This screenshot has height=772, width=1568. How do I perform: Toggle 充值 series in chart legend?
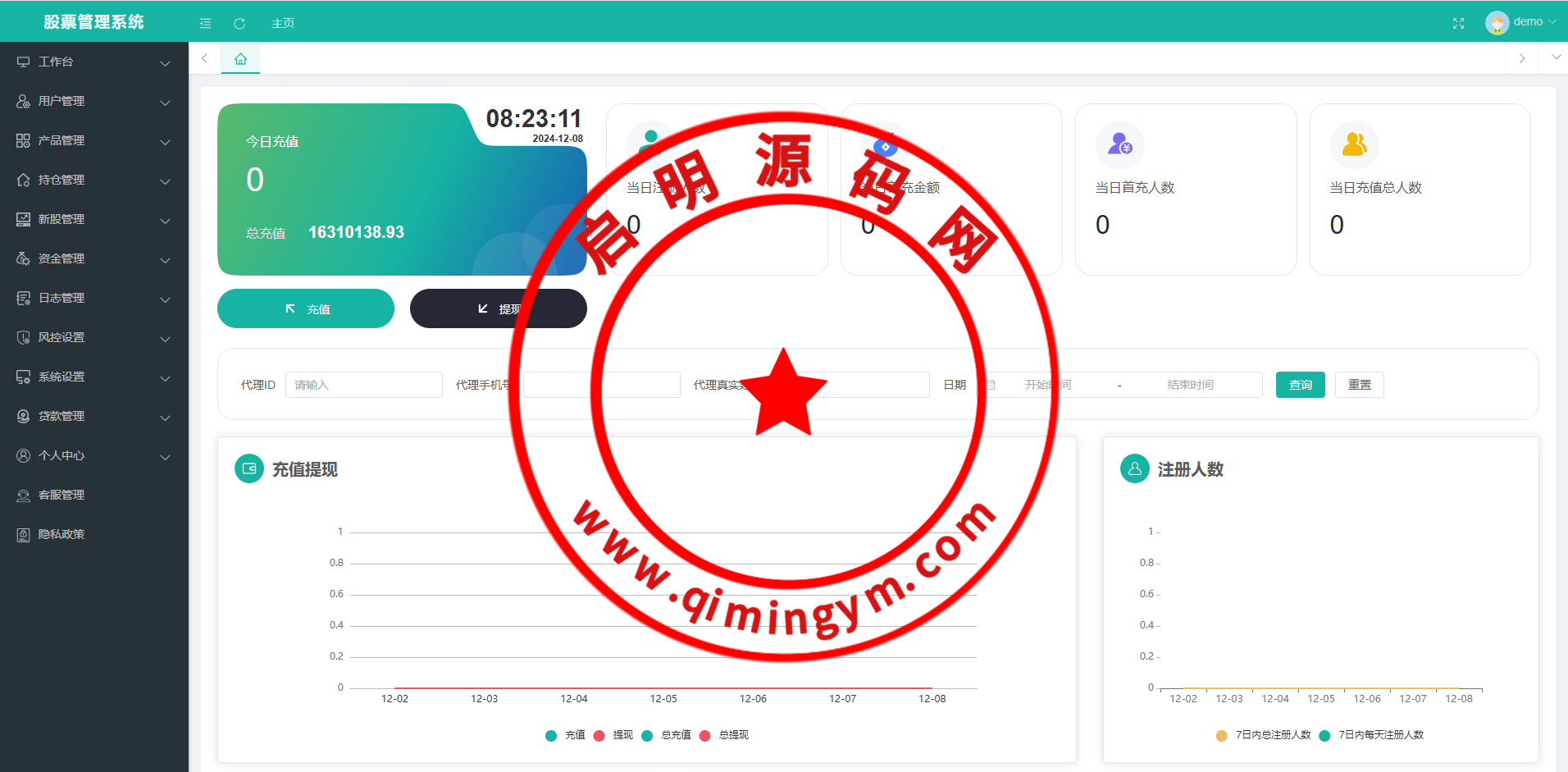click(x=565, y=735)
